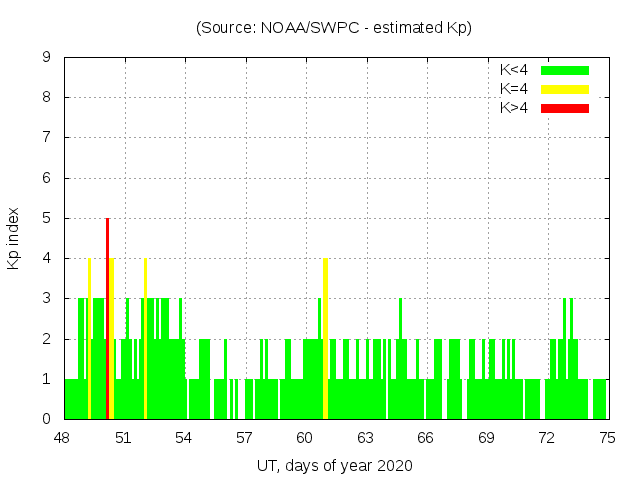The width and height of the screenshot is (640, 480).
Task: Click the x-axis tick label 57
Action: pos(244,438)
